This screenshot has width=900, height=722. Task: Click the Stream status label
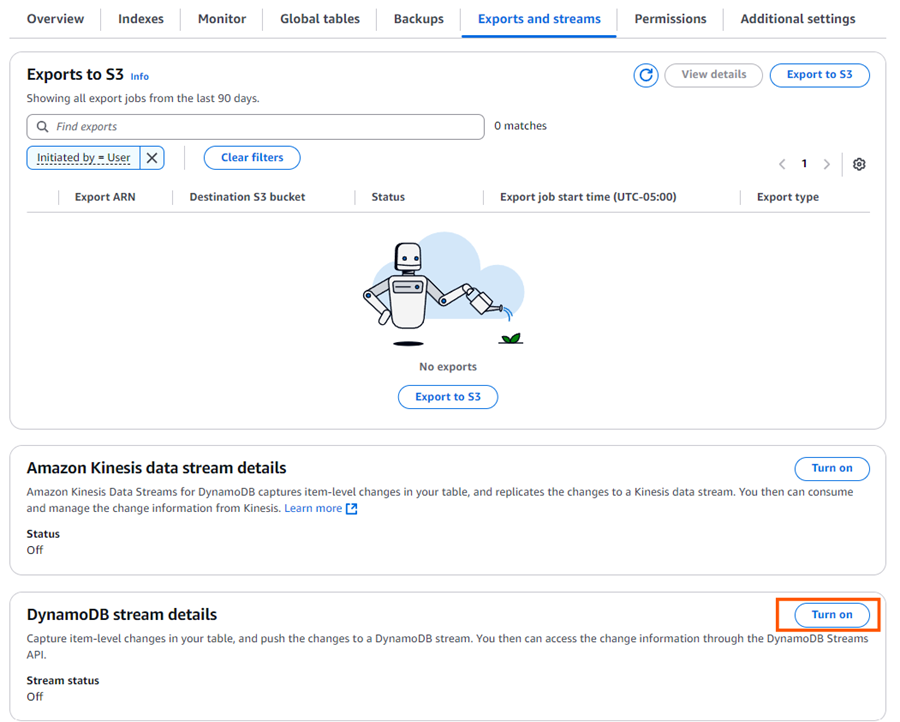click(x=63, y=681)
